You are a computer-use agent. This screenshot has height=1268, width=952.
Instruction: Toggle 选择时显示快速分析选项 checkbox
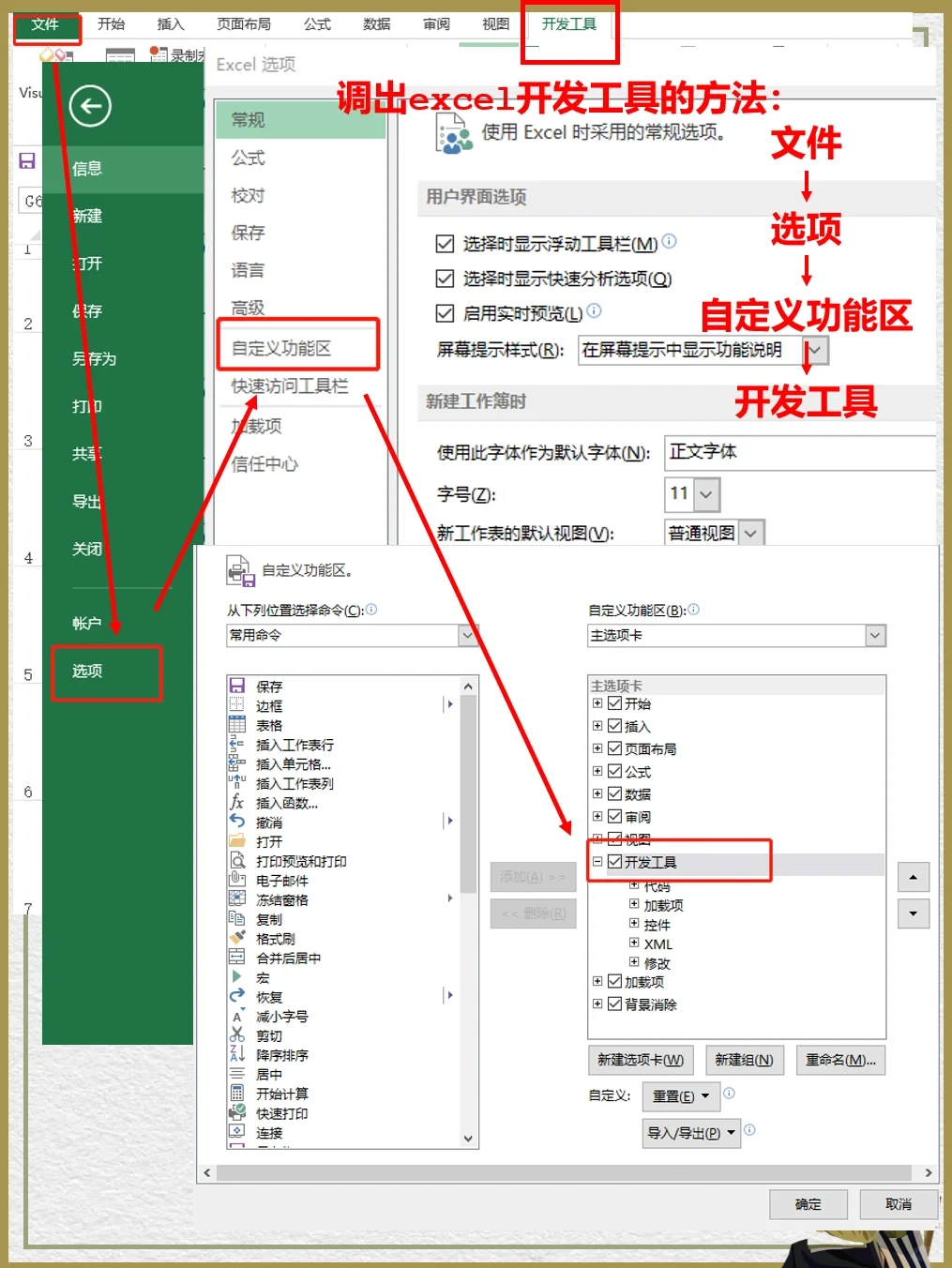[446, 279]
